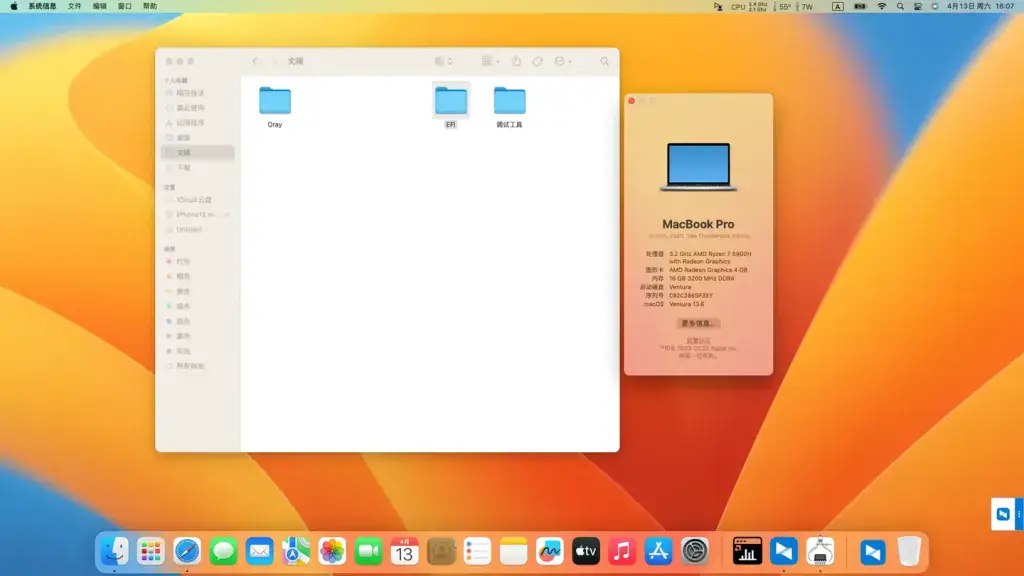Open the 文件 menu
1024x576 pixels.
coord(74,7)
